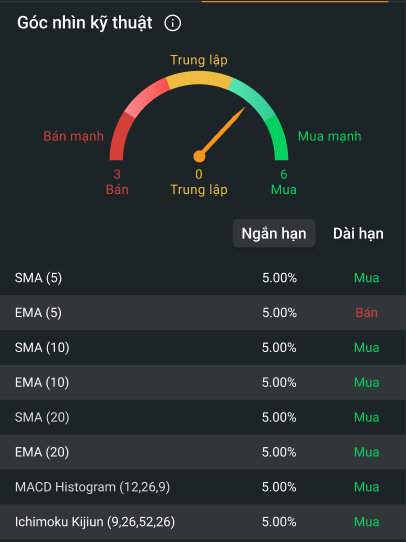Click the Mua mạnh gauge label

(x=329, y=136)
